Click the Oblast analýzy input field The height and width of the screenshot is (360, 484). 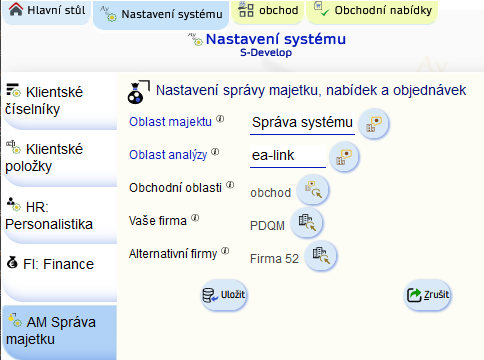288,156
